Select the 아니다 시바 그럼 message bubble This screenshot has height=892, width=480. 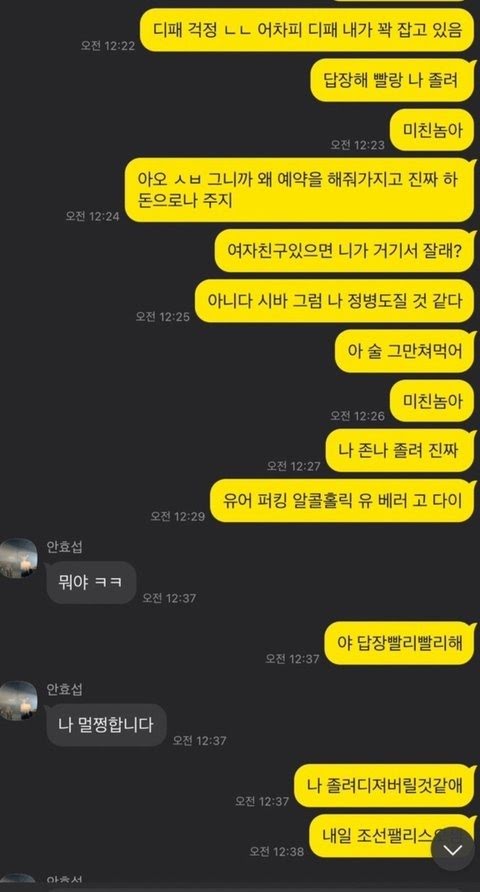(x=334, y=301)
